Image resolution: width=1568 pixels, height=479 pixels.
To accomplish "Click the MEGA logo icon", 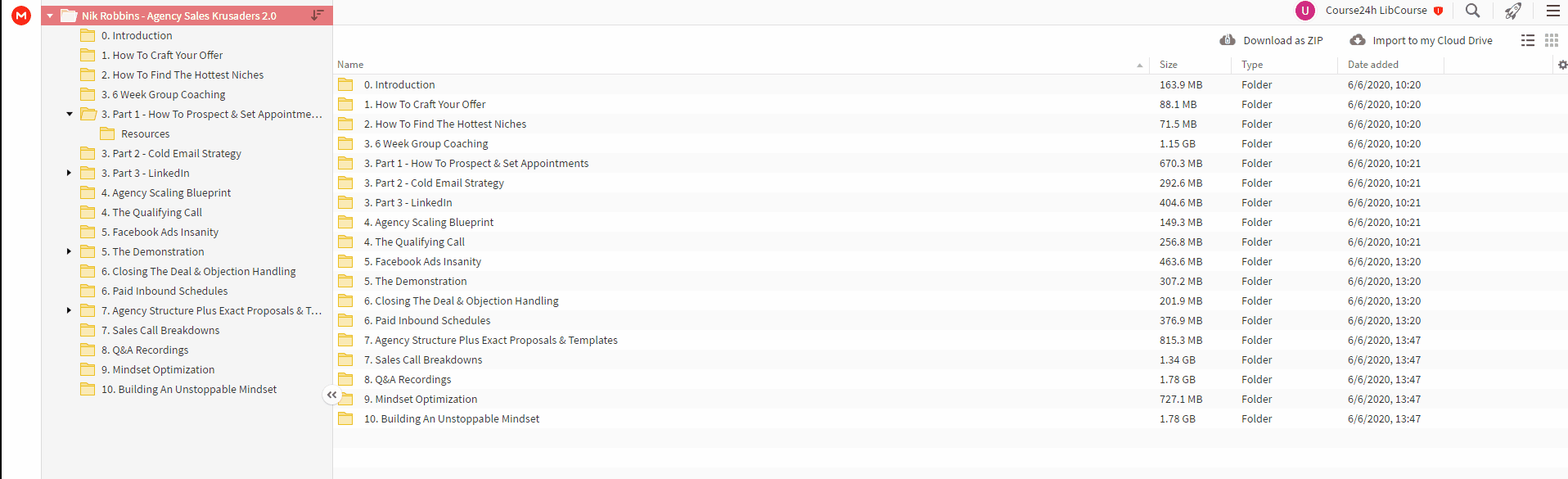I will tap(21, 15).
